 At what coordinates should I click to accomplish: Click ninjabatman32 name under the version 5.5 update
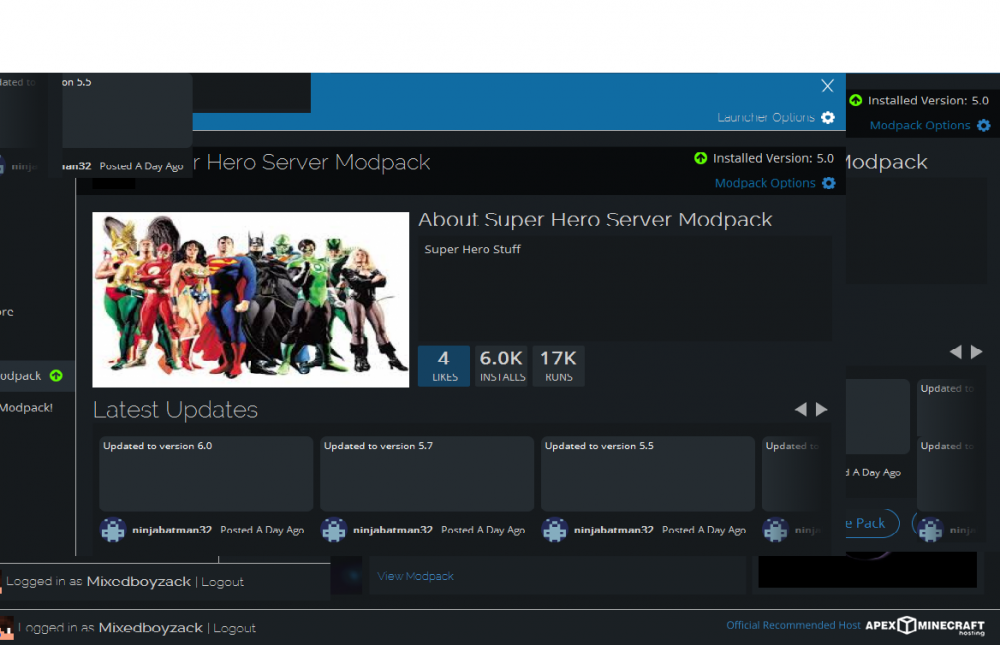[x=613, y=530]
